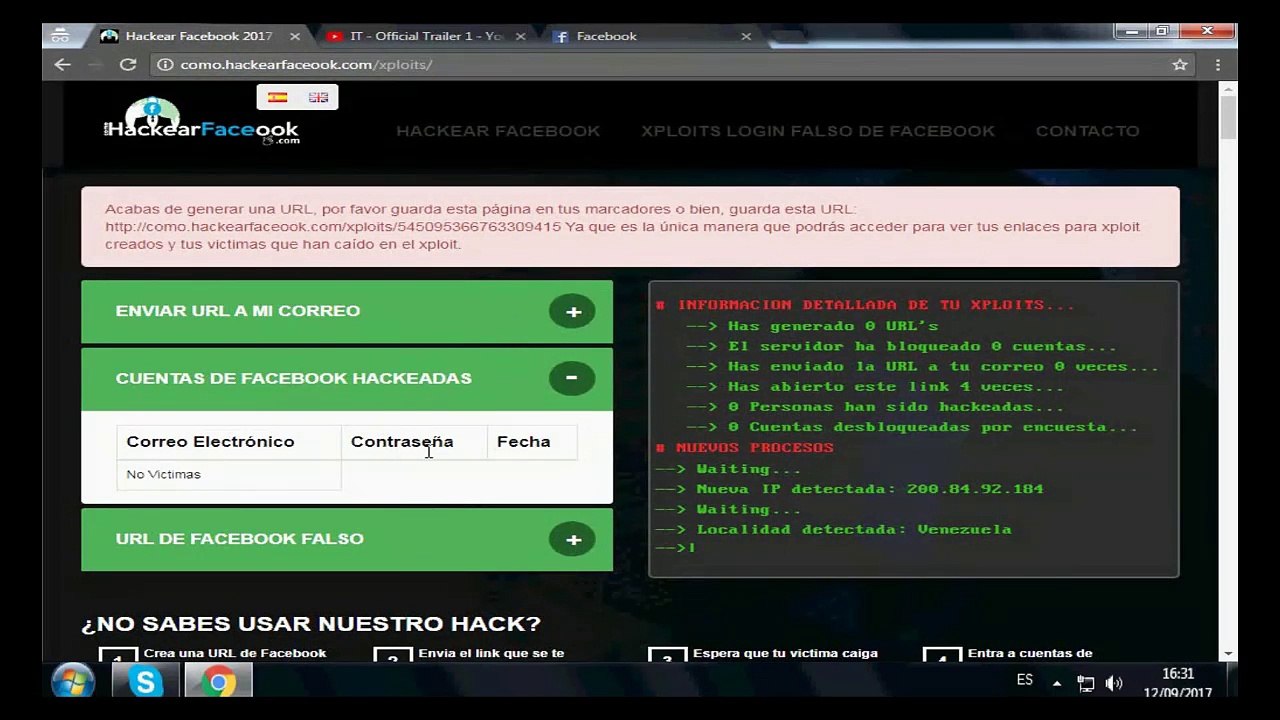This screenshot has width=1280, height=720.
Task: Click the Fecha column header
Action: point(532,442)
